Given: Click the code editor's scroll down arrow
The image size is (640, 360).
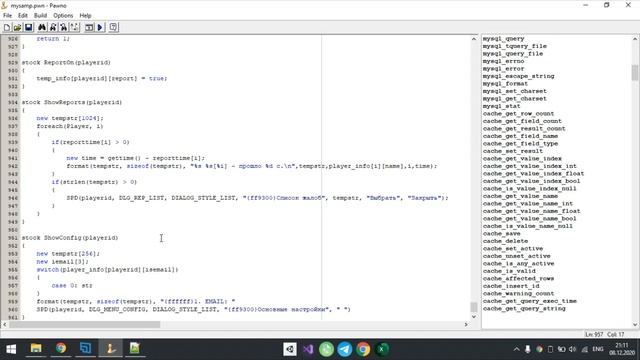Looking at the screenshot, I should (x=474, y=316).
